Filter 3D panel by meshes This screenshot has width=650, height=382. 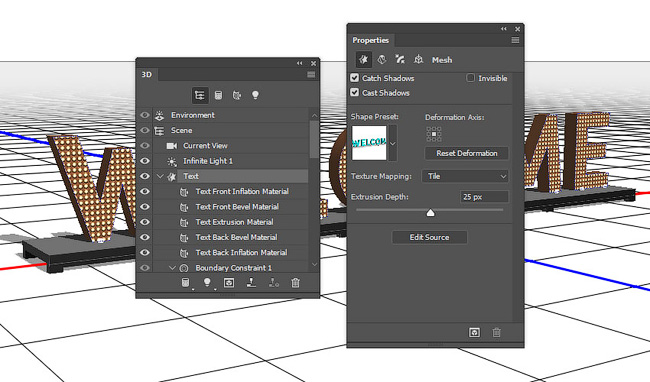coord(218,95)
